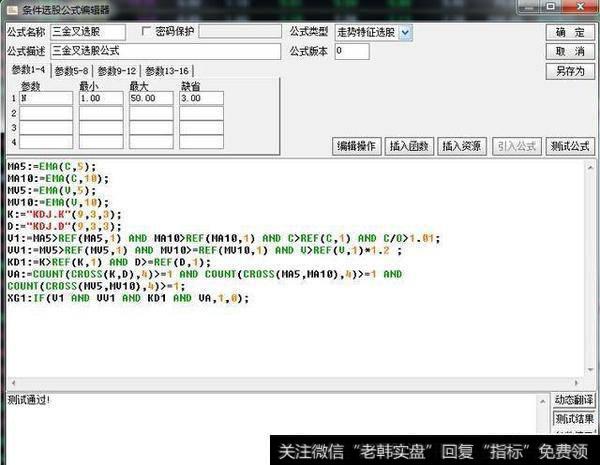
Task: Click the 缺省 field in row 4
Action: click(x=201, y=142)
